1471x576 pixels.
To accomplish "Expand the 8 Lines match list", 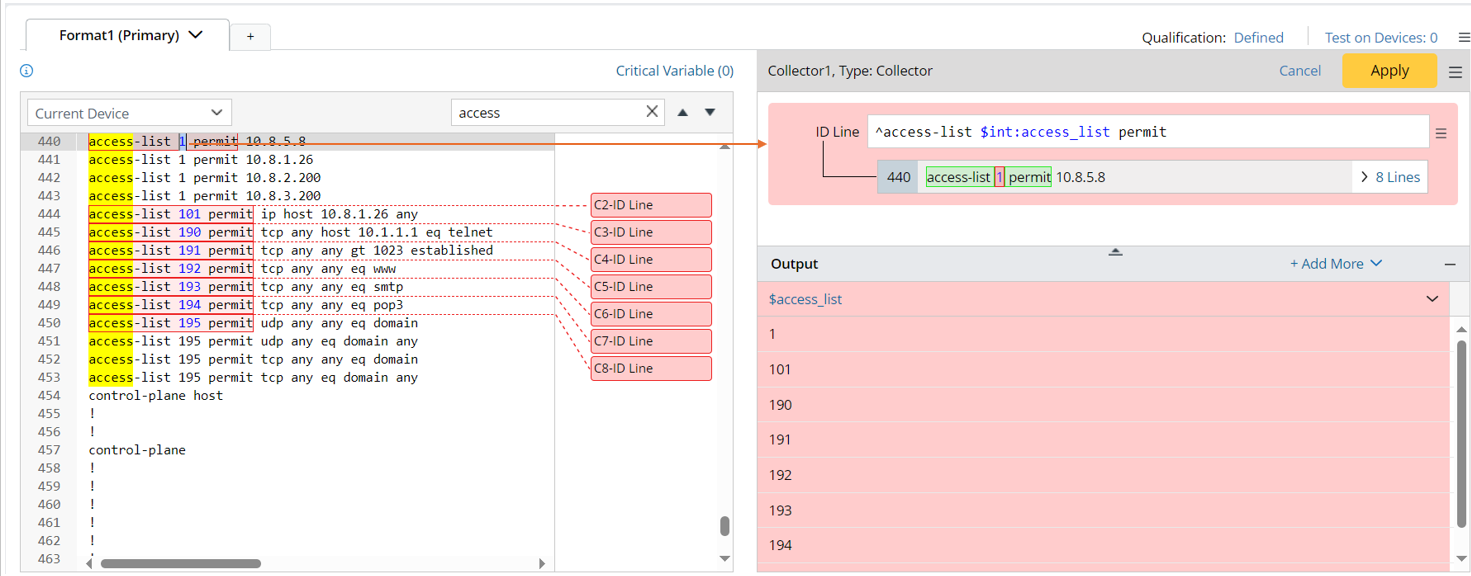I will (x=1390, y=177).
